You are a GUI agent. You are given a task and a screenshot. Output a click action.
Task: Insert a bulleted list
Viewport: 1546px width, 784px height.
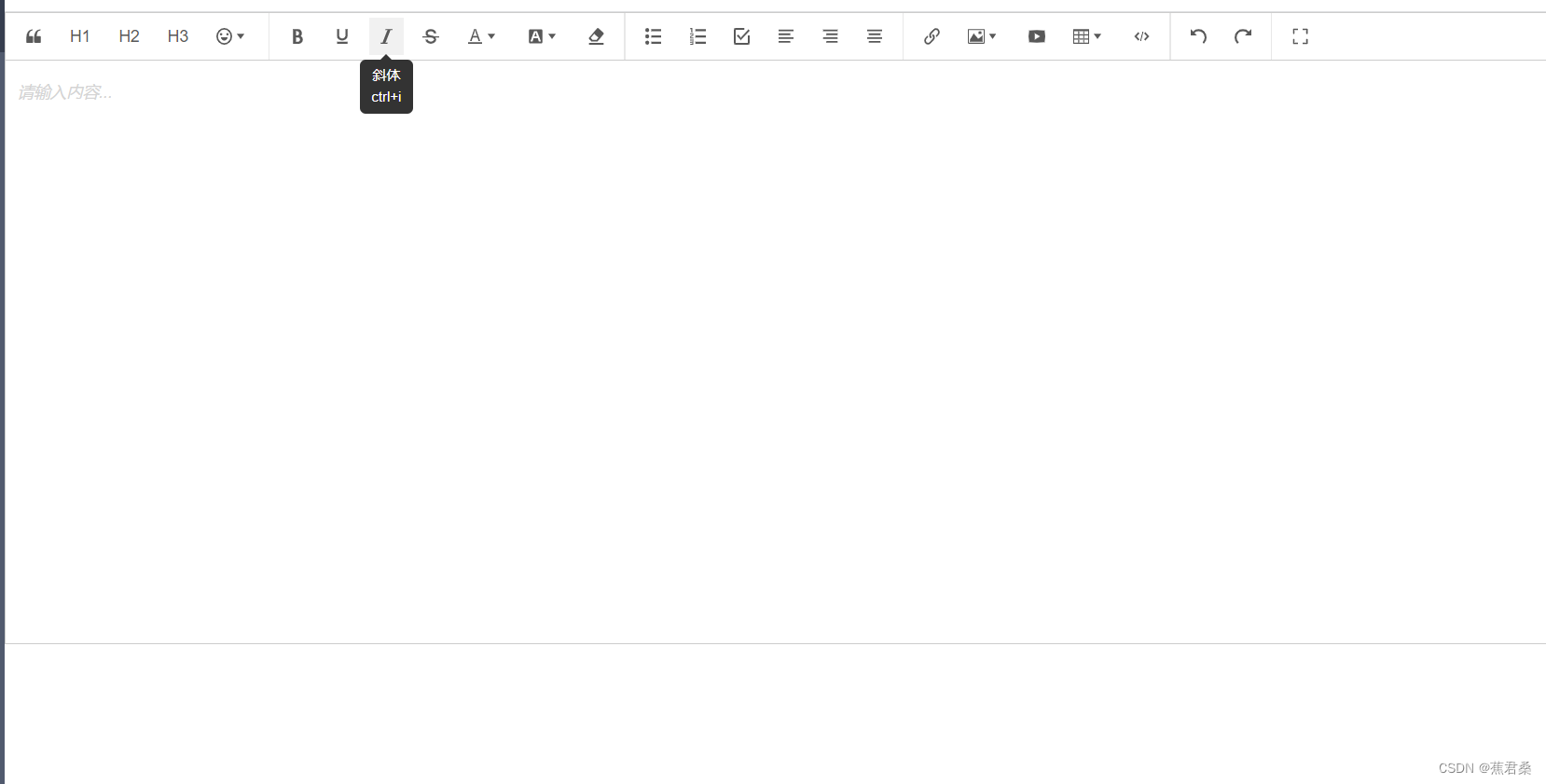click(x=653, y=36)
